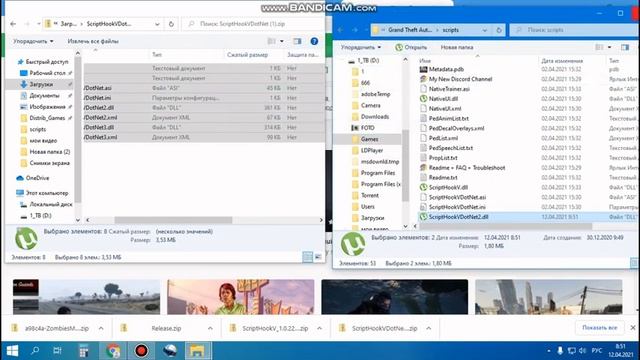Image resolution: width=640 pixels, height=360 pixels.
Task: Select 1_TB (D:) in the scripts window tree
Action: click(364, 60)
